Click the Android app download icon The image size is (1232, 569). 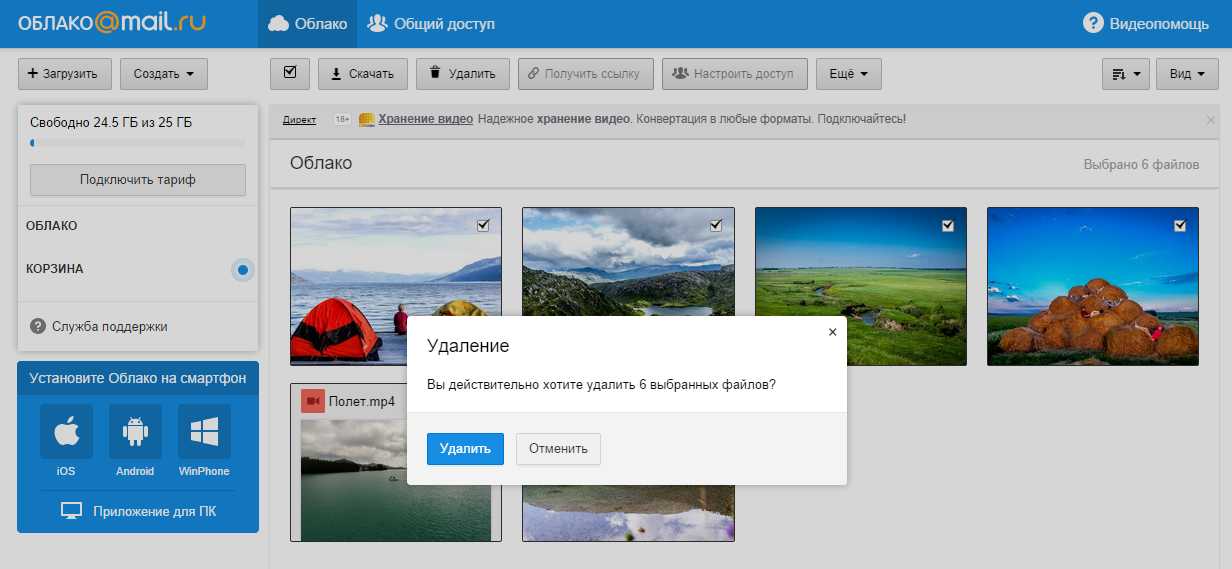pos(135,431)
